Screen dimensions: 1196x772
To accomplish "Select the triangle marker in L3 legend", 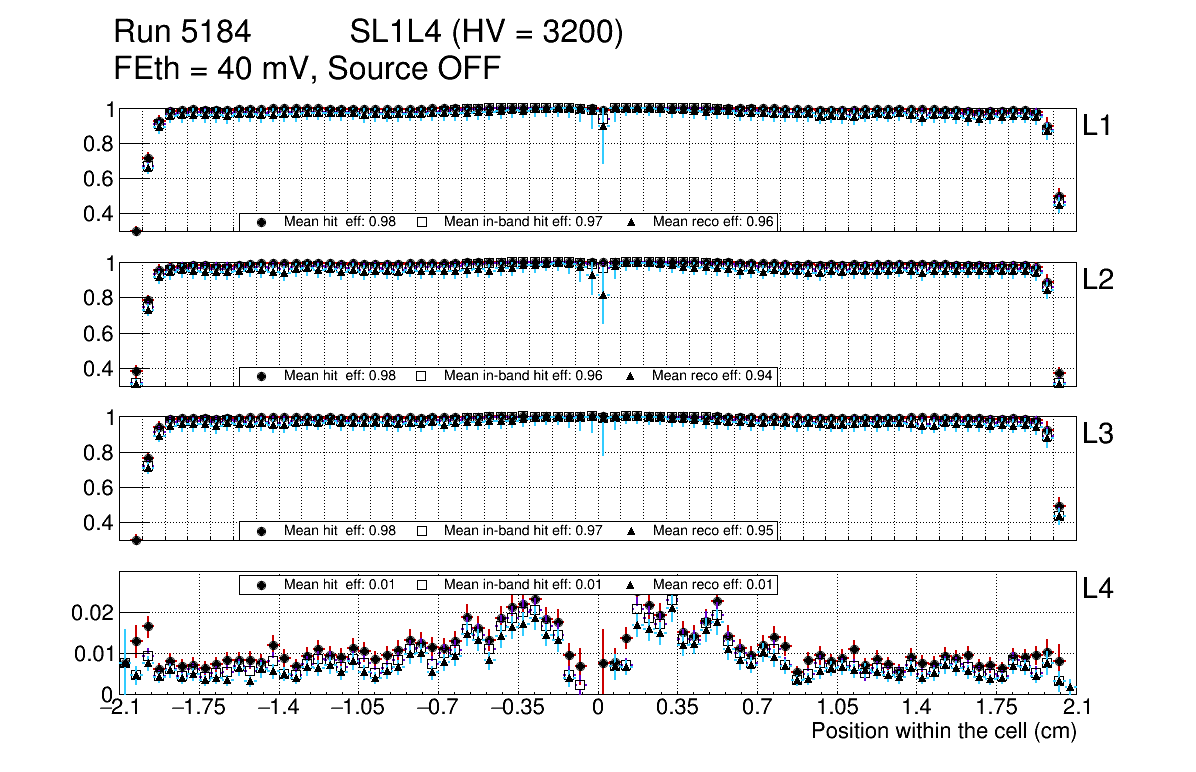I will [x=631, y=530].
